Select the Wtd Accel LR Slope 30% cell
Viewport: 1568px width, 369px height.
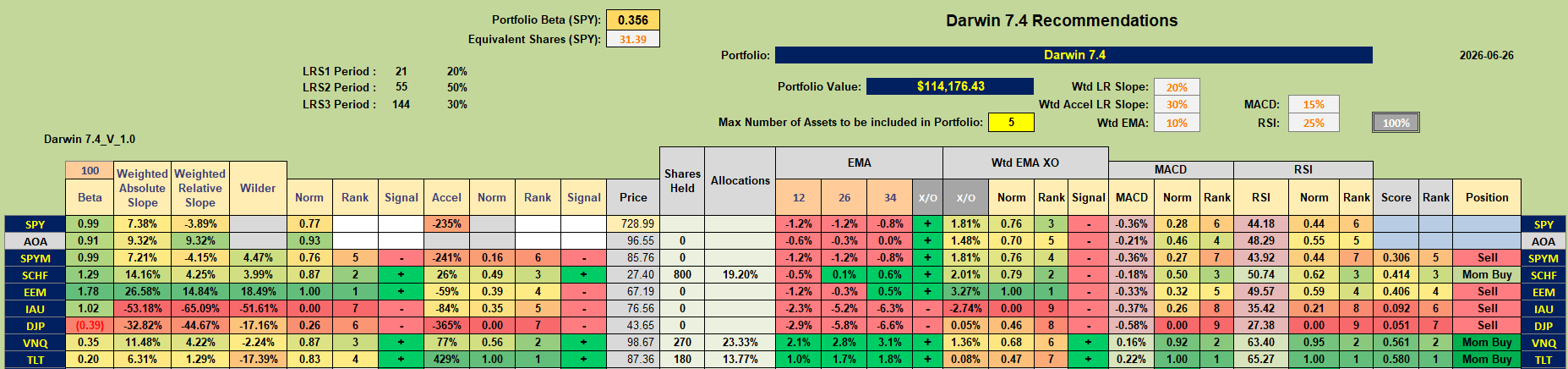coord(1177,104)
